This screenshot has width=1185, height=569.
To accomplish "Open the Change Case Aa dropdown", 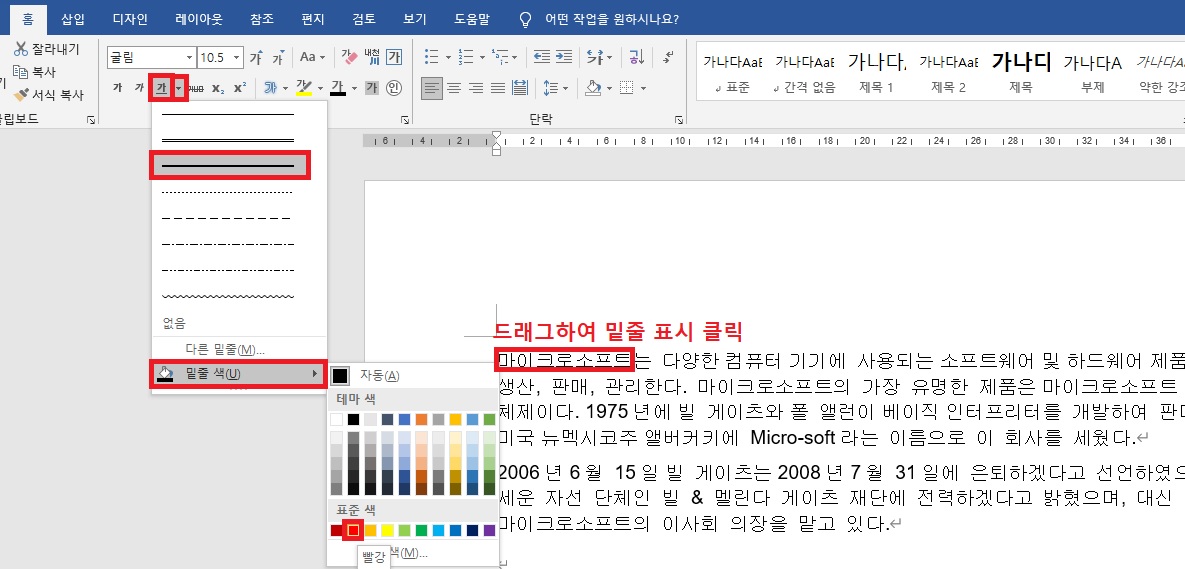I will tap(312, 57).
